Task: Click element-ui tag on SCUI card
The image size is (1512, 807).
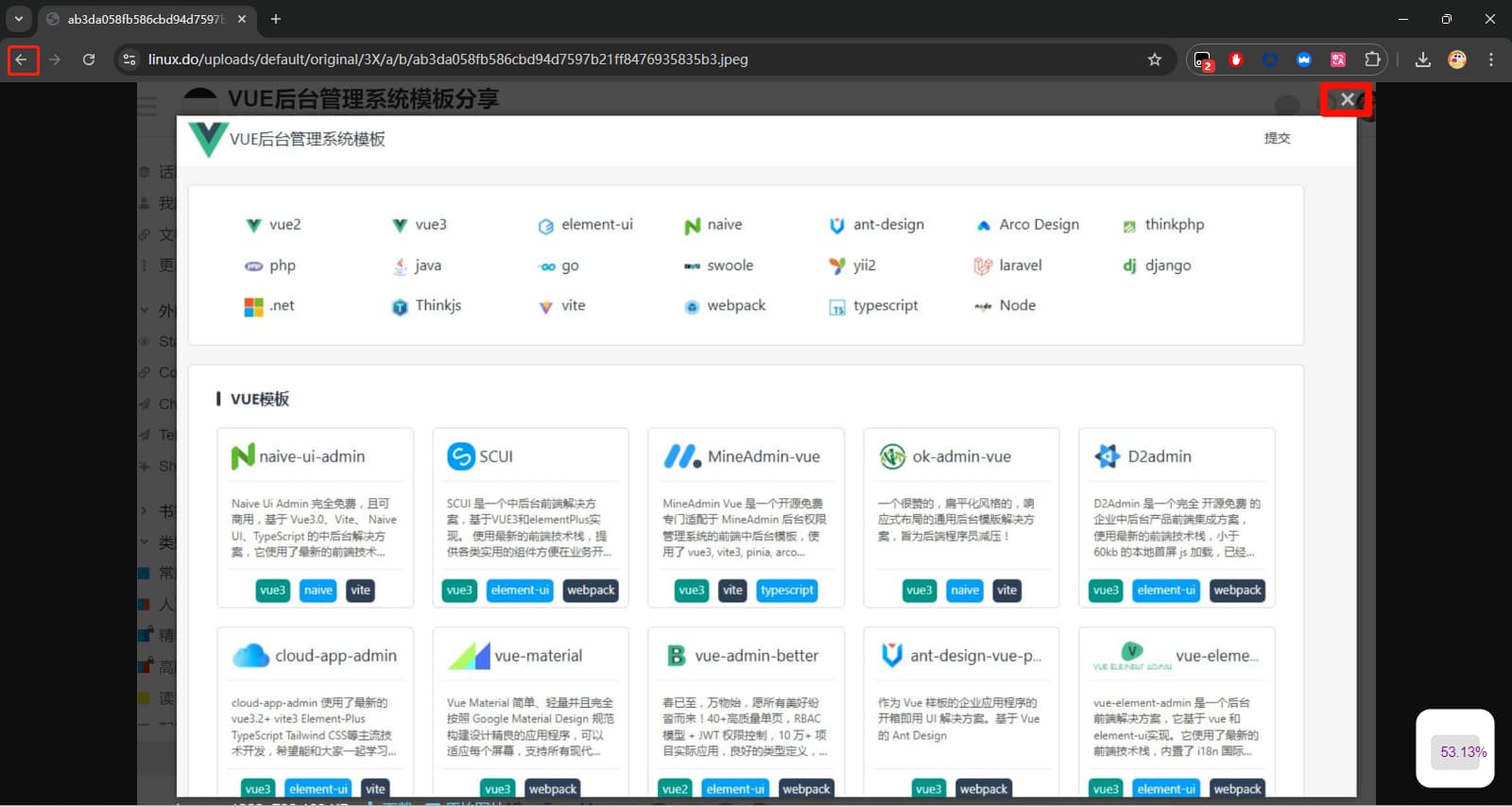Action: [520, 591]
